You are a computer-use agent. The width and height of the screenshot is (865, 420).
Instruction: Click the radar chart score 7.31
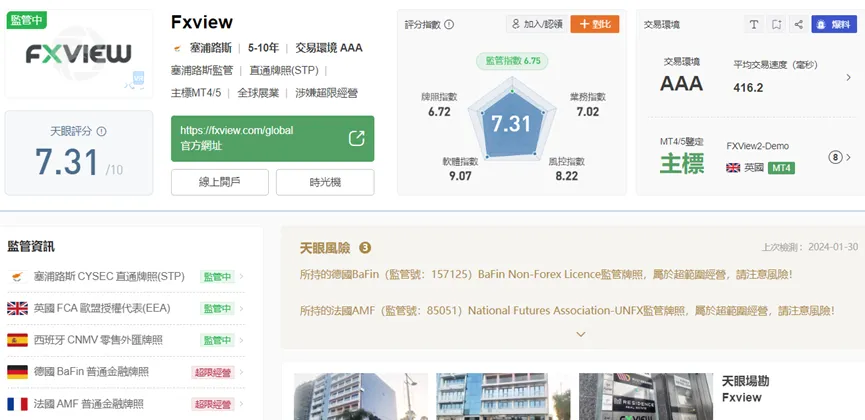click(511, 124)
